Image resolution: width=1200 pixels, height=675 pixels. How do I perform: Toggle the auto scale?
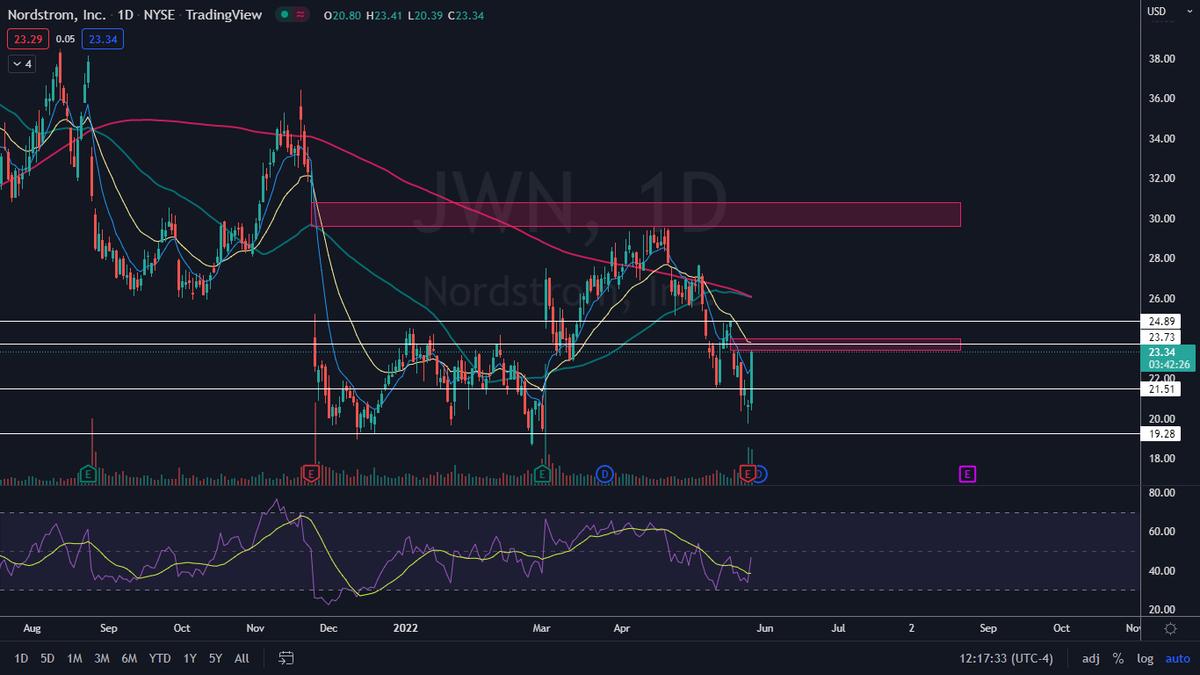[x=1177, y=658]
